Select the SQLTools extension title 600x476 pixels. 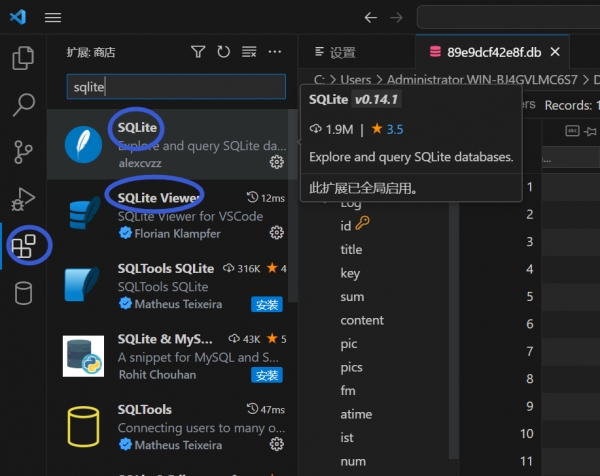pyautogui.click(x=145, y=409)
